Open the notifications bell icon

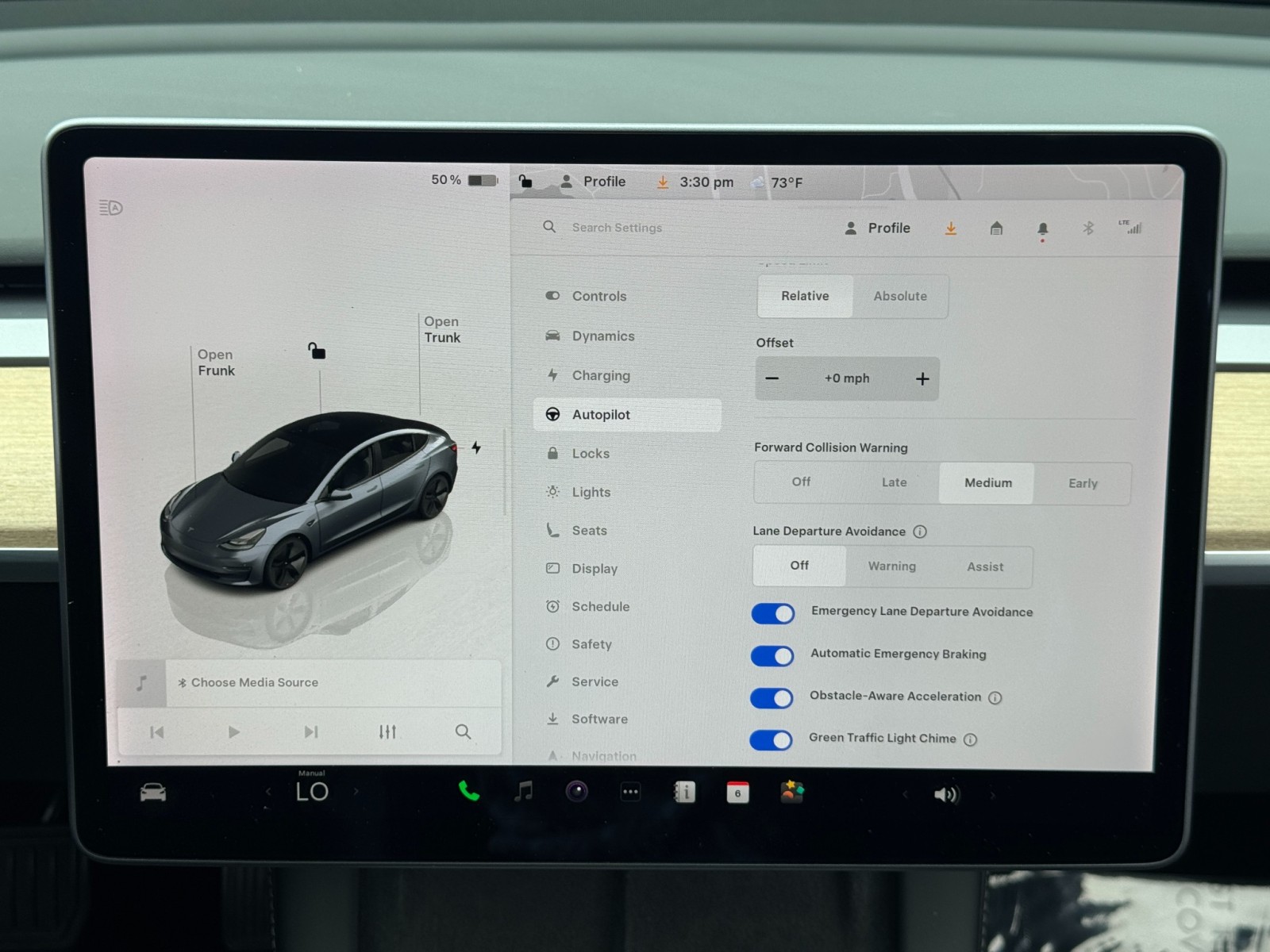[1043, 229]
